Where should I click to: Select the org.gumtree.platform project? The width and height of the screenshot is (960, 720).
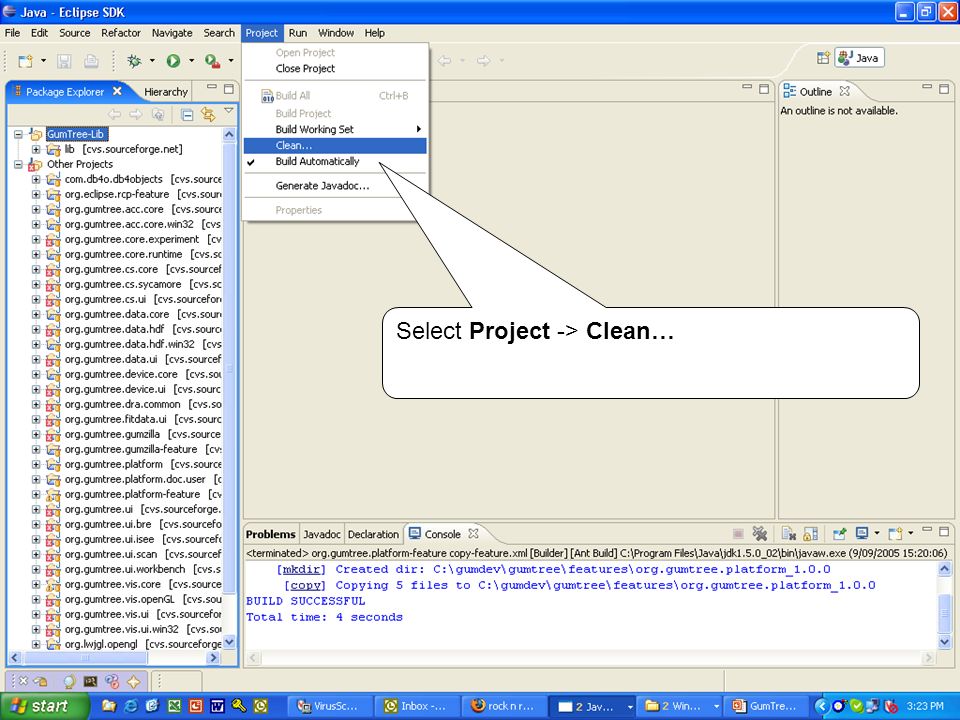pos(114,464)
